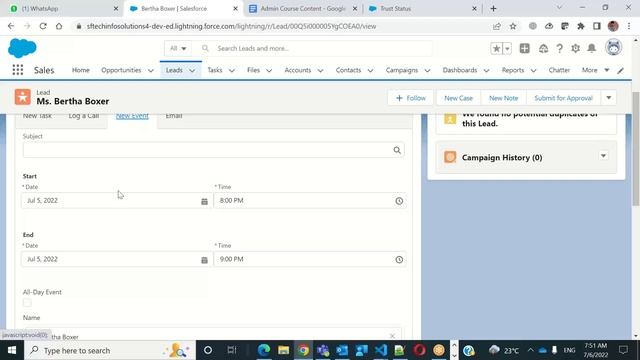Follow this lead

coord(410,98)
